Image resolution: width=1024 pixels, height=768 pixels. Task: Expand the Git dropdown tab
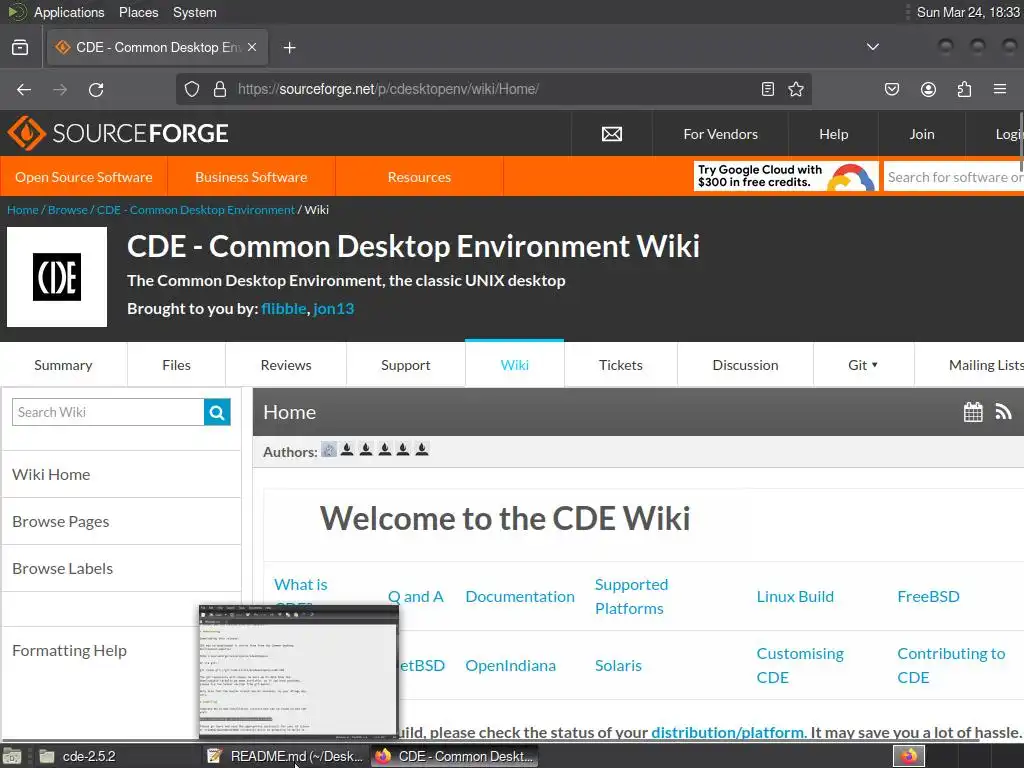coord(863,365)
